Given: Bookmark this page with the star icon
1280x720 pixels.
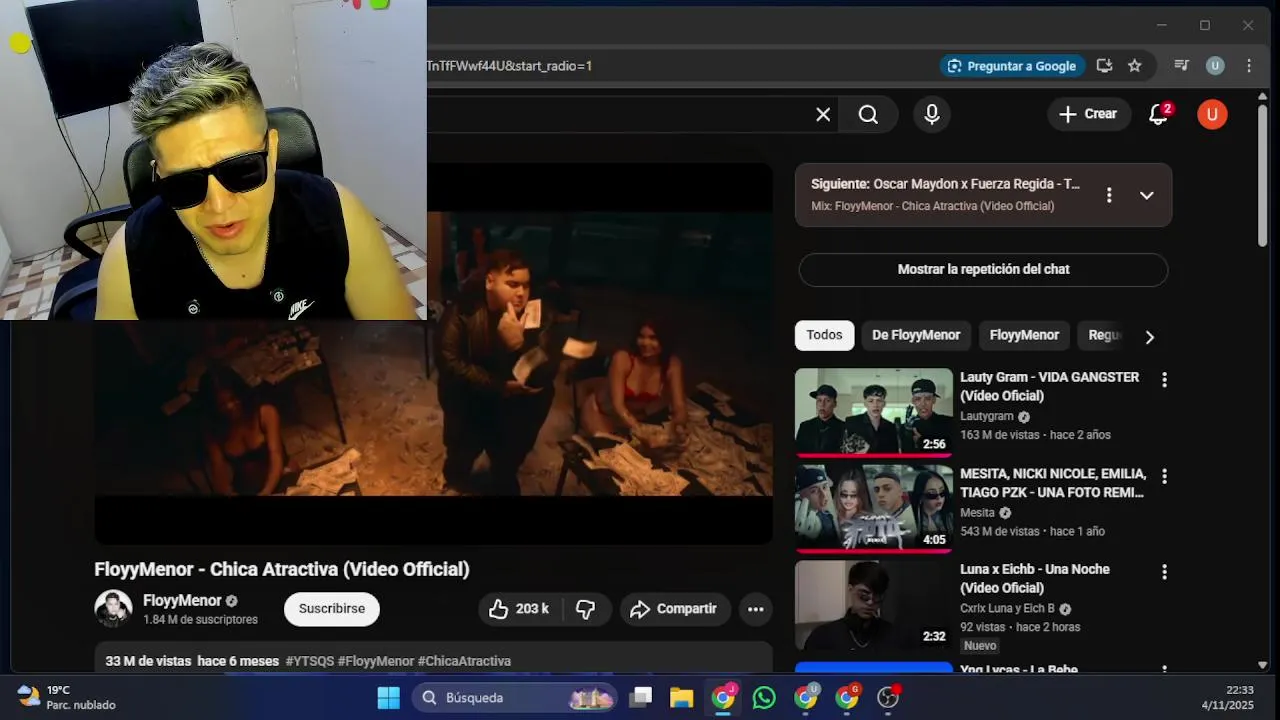Looking at the screenshot, I should (x=1134, y=66).
